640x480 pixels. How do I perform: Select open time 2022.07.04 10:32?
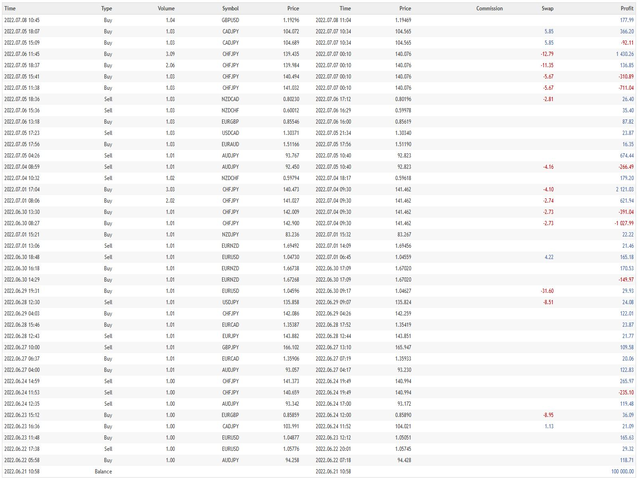point(22,178)
